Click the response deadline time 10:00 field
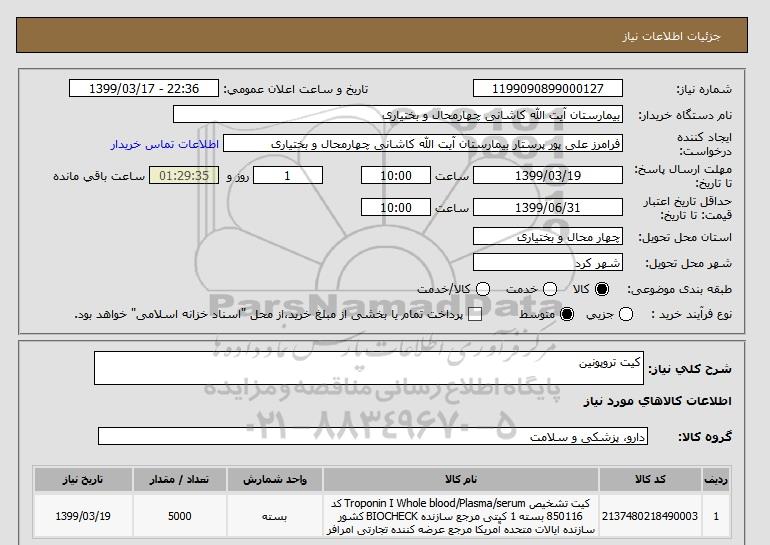 396,175
